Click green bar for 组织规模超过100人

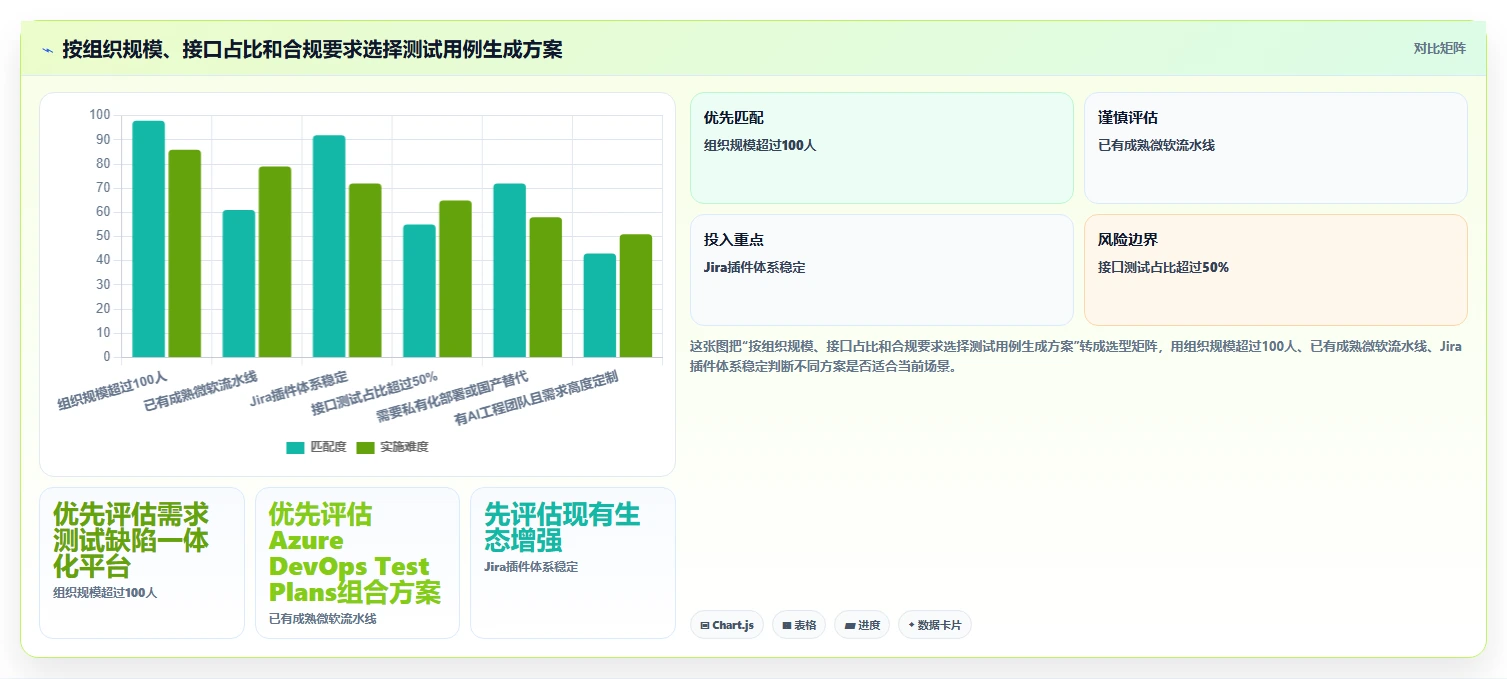coord(185,253)
